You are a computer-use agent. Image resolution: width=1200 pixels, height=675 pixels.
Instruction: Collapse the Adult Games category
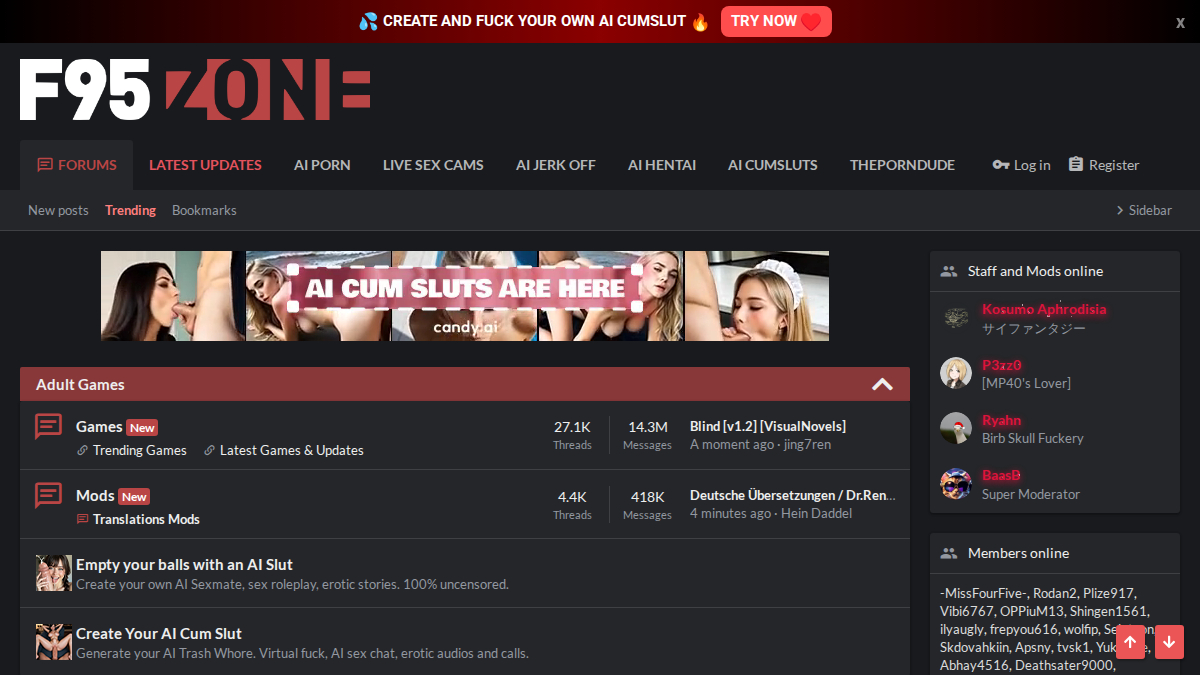(882, 385)
